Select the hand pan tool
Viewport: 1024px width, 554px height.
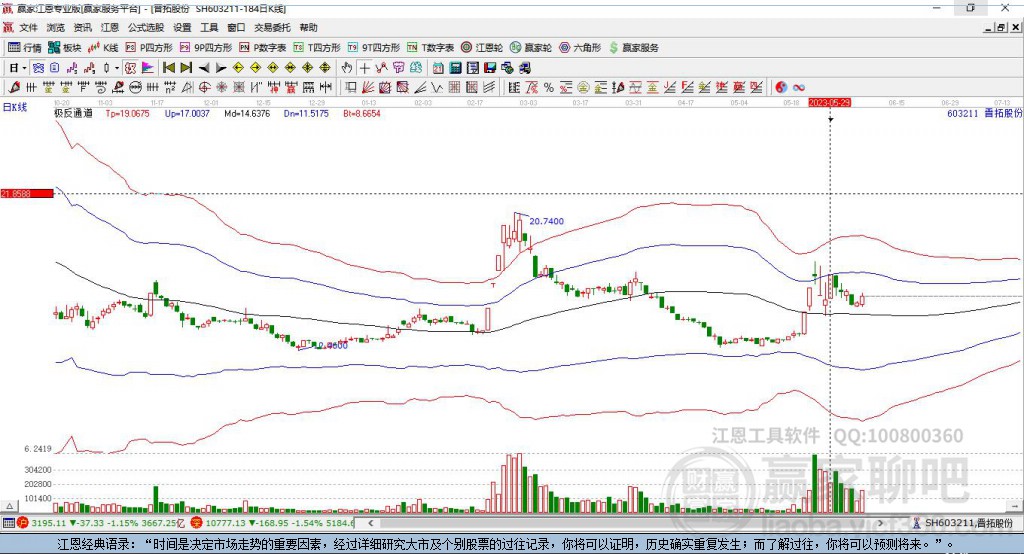(x=346, y=68)
